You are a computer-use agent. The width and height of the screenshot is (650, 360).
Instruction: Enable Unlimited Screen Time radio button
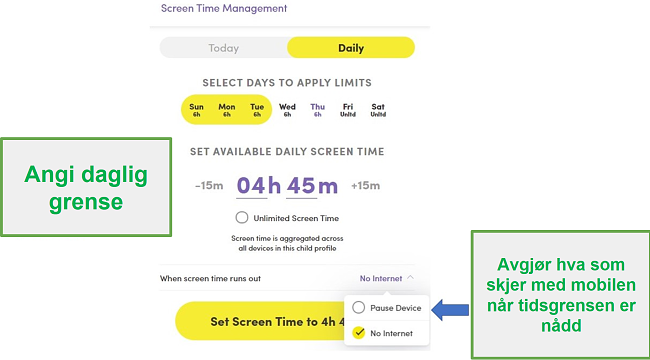click(242, 218)
